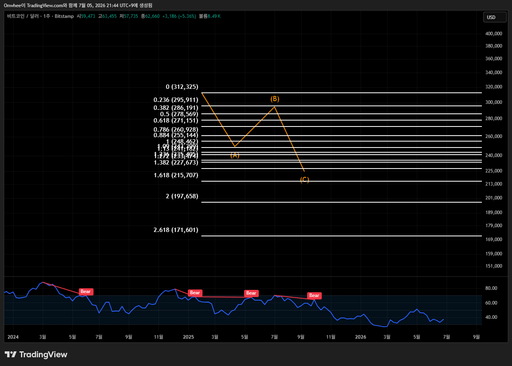Click the 151,000 price axis label
This screenshot has height=366, width=512.
point(494,266)
